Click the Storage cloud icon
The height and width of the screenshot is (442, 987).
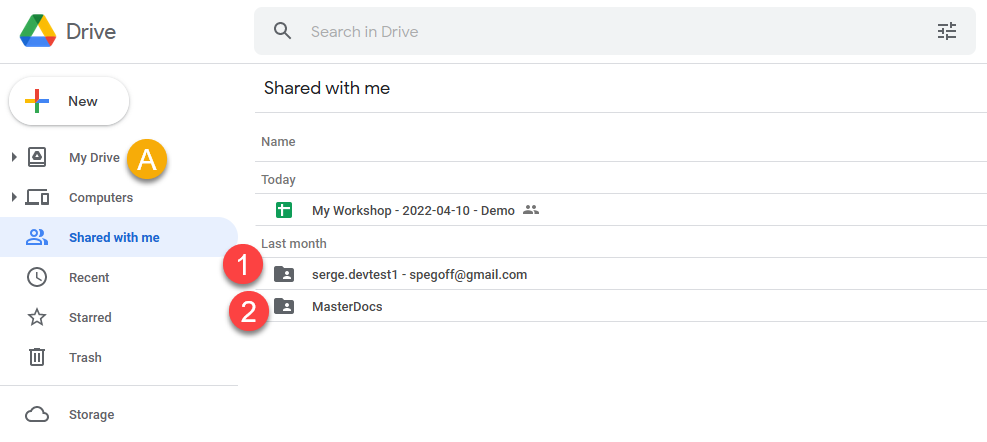(37, 414)
